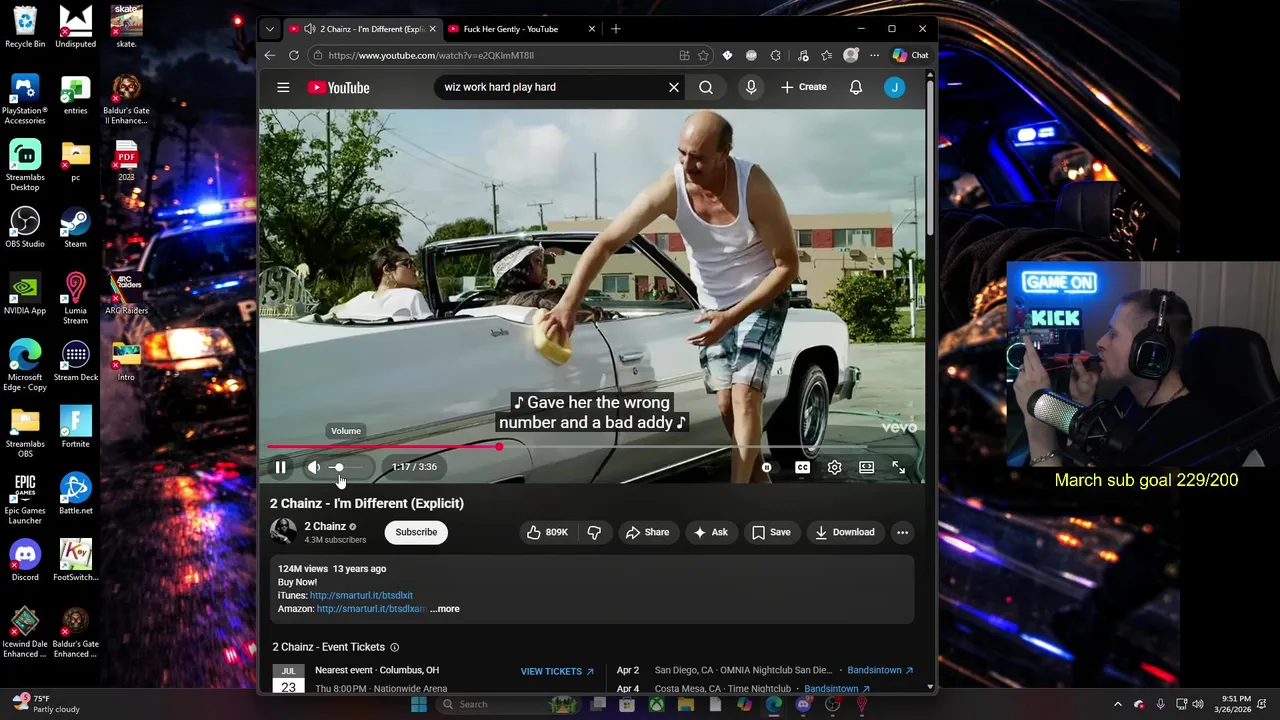Open more actions three-dot menu
The height and width of the screenshot is (720, 1280).
pos(902,532)
